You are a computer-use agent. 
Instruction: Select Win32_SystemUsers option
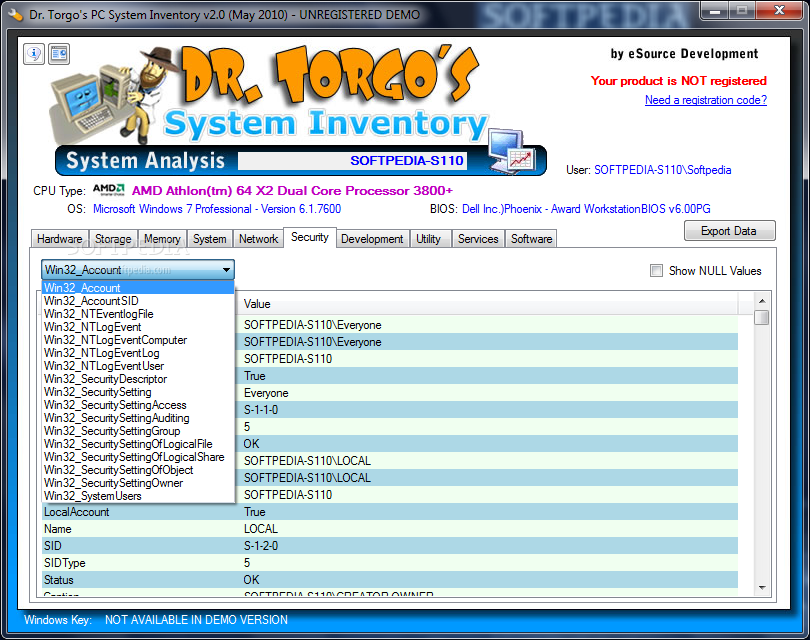pyautogui.click(x=138, y=495)
